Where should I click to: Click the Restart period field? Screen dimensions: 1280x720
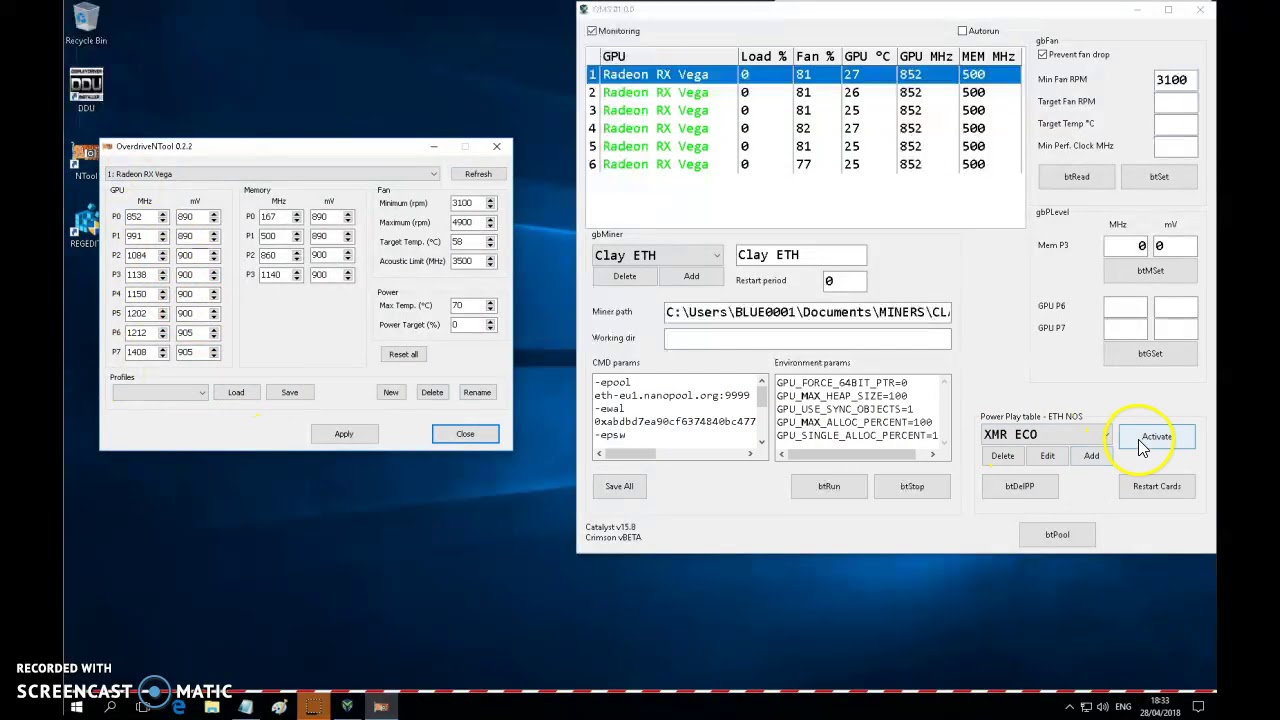[844, 281]
